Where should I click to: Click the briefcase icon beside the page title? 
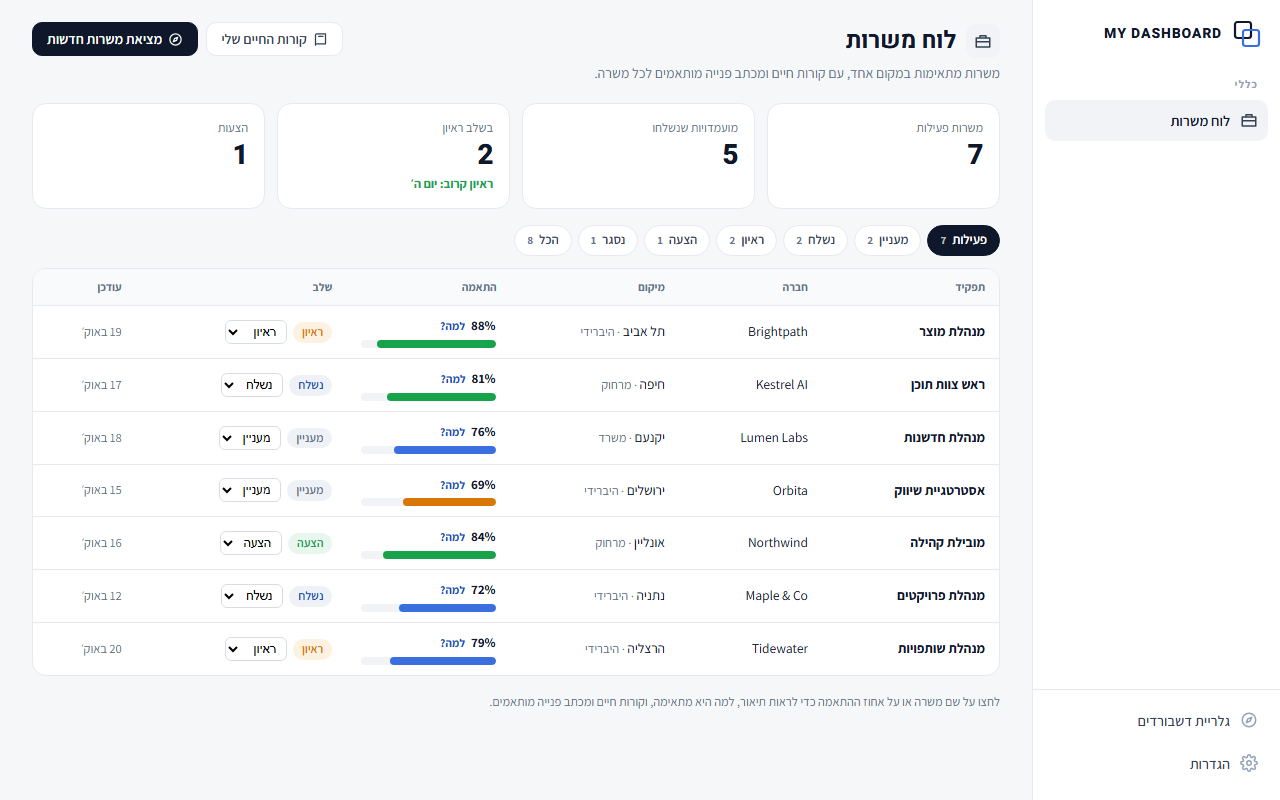click(x=983, y=41)
